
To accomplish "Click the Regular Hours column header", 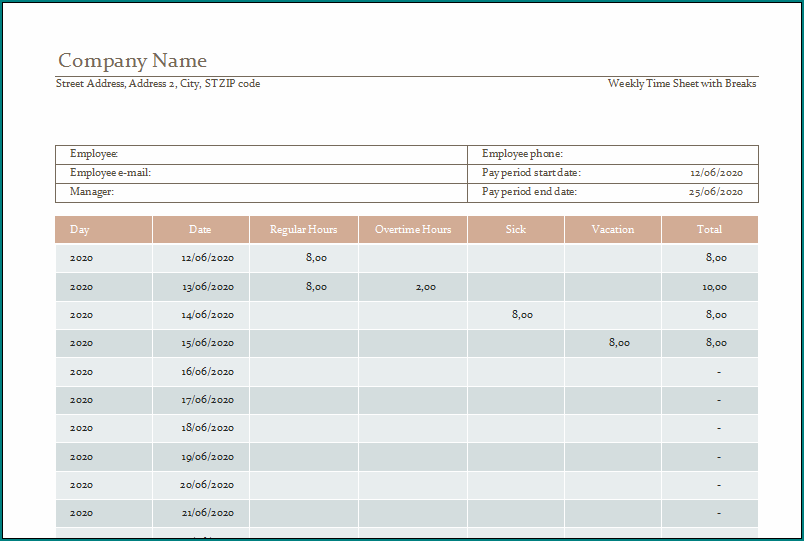I will [304, 229].
